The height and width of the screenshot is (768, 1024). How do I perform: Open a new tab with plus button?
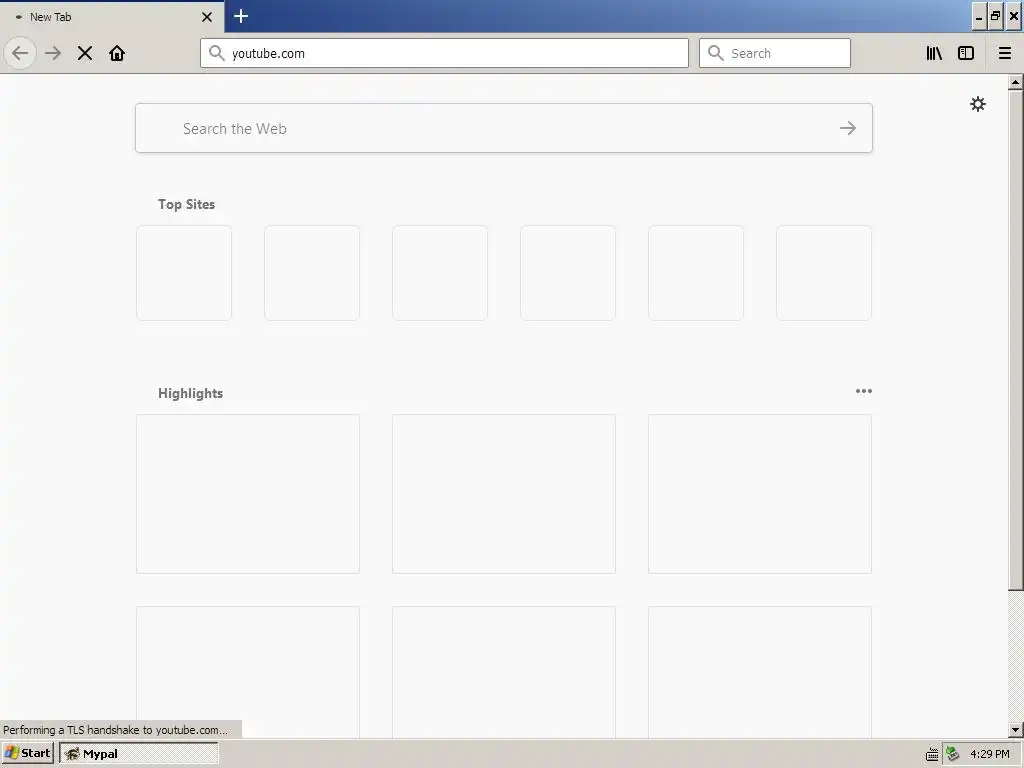pos(241,16)
